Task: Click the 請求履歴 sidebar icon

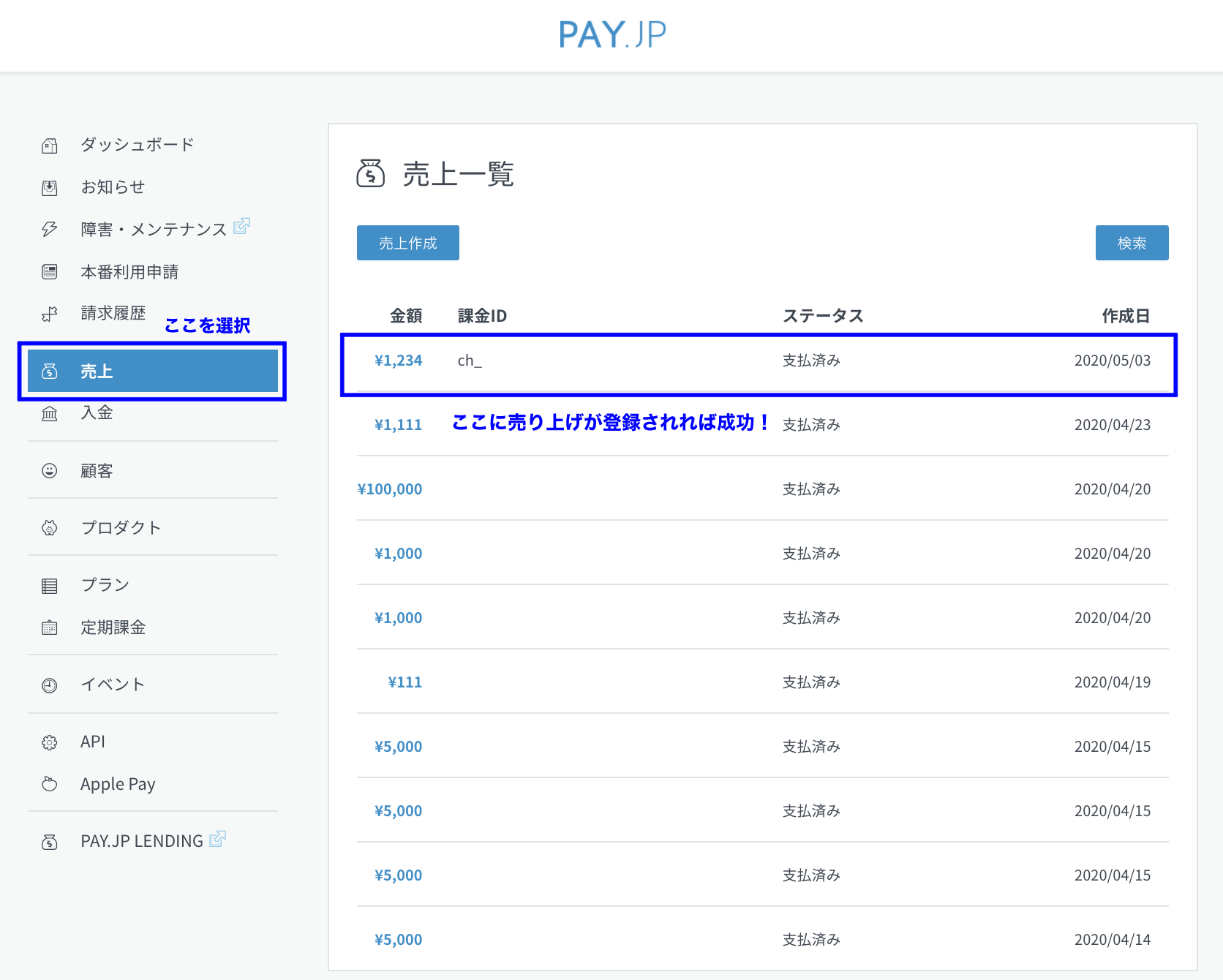Action: 50,314
